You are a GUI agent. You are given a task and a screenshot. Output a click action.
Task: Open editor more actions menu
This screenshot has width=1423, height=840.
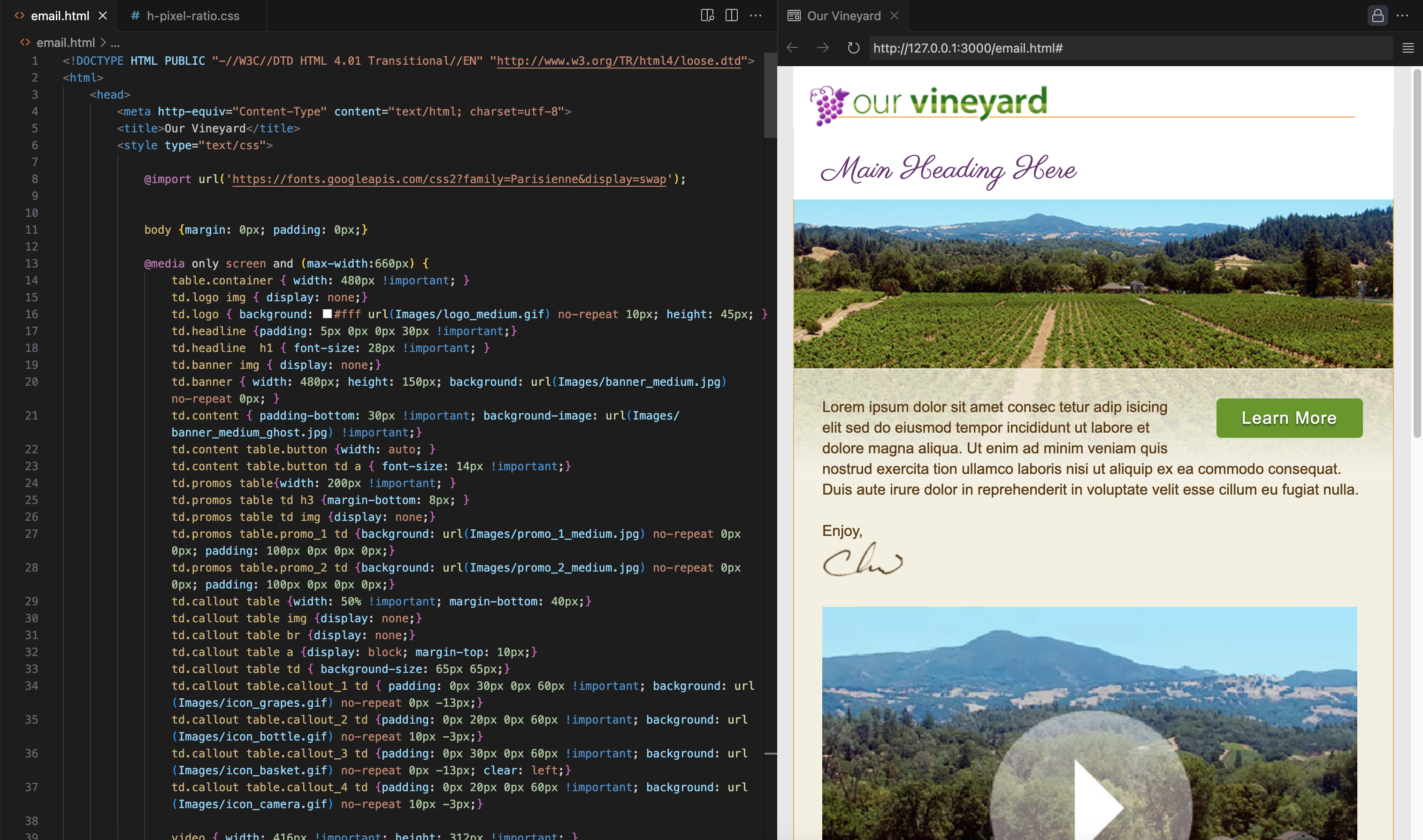point(756,16)
